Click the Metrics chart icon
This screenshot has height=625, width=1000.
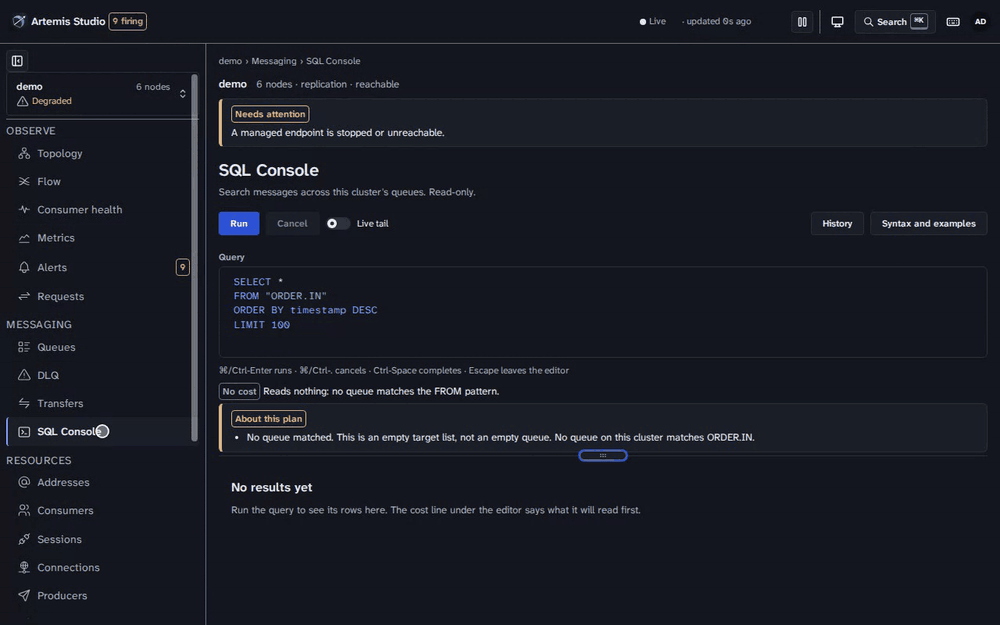point(24,238)
